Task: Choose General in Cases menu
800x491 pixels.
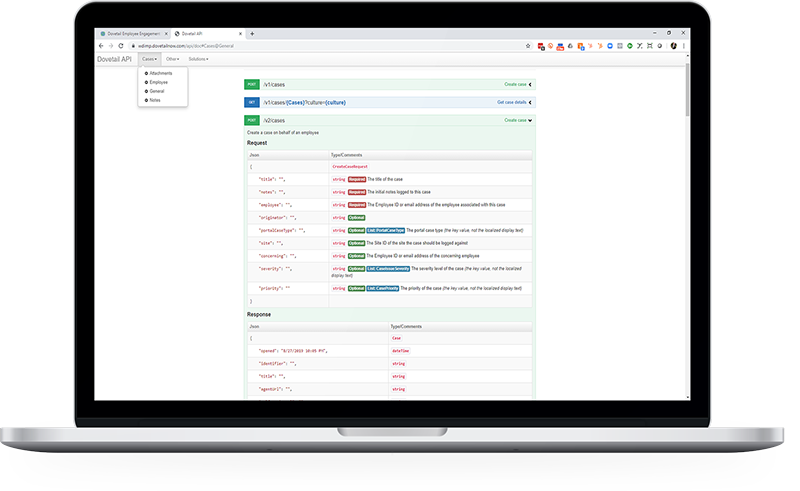Action: [157, 91]
